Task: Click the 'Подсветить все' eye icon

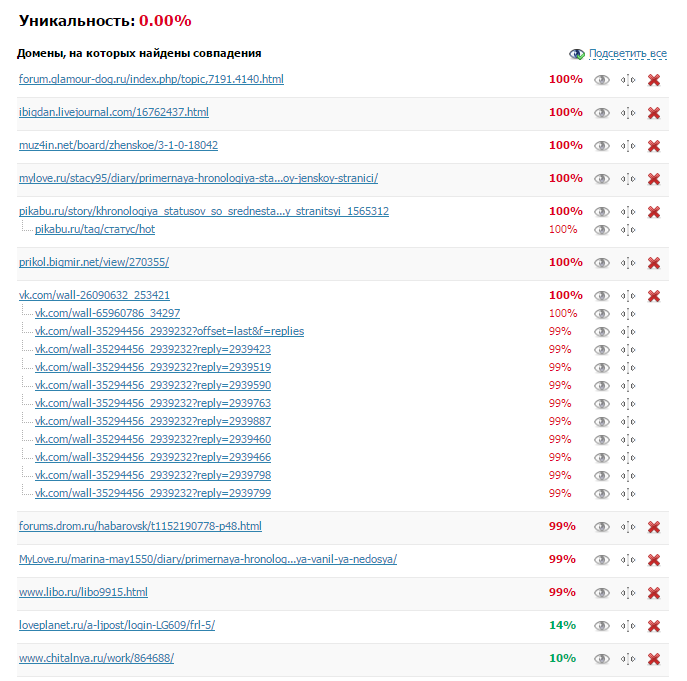Action: tap(577, 54)
